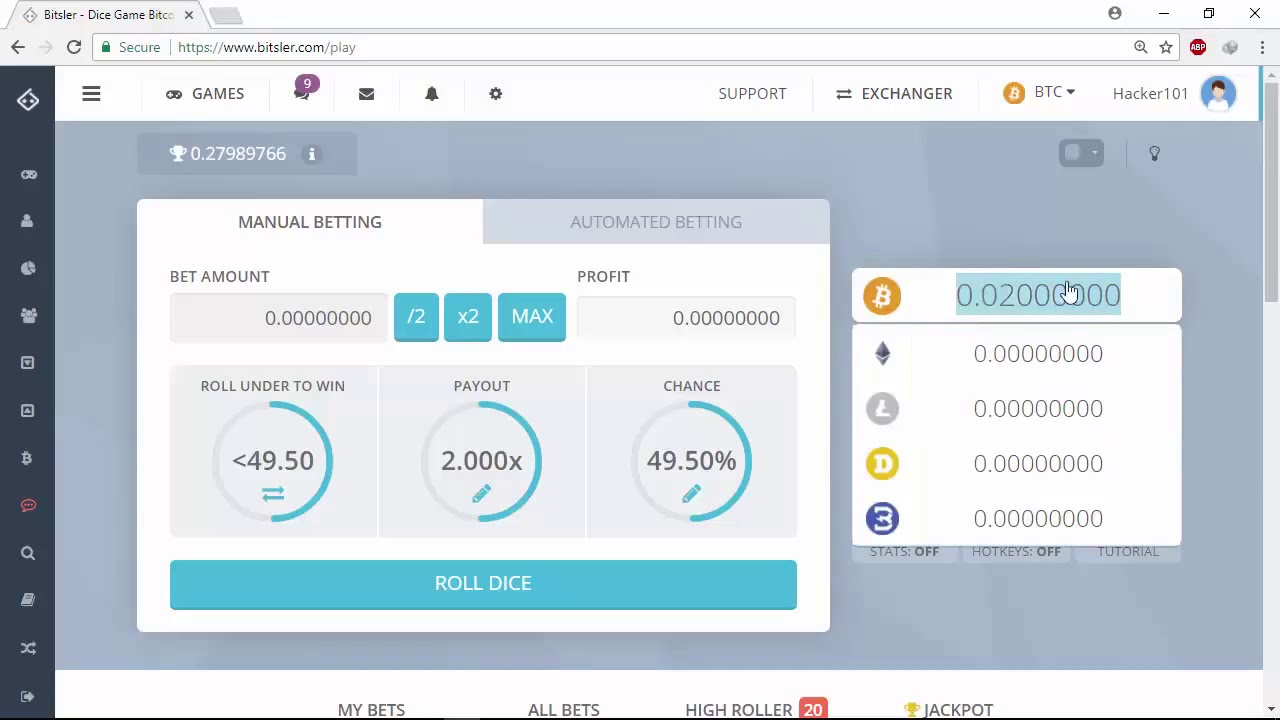The height and width of the screenshot is (720, 1280).
Task: Click the BET AMOUNT input field
Action: coord(279,318)
